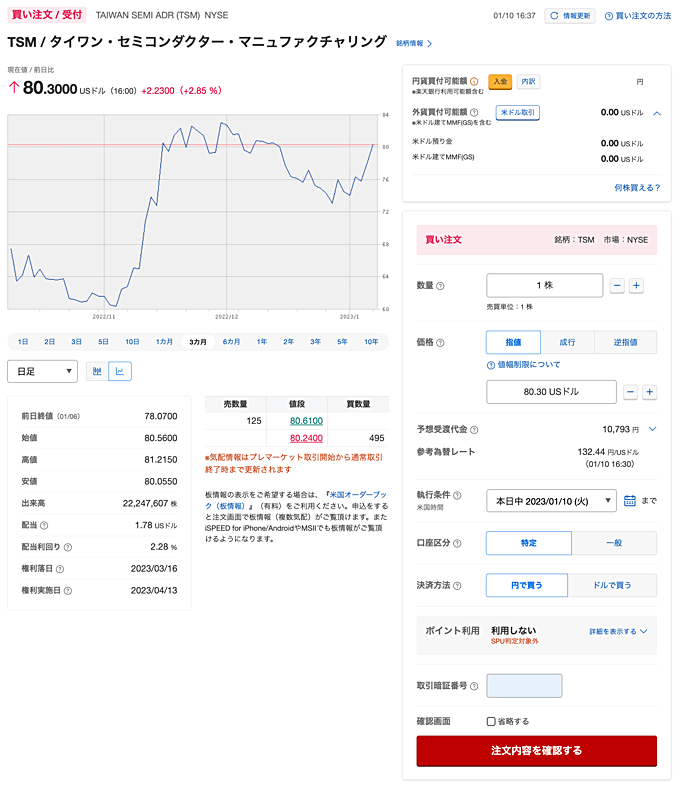This screenshot has width=680, height=792.
Task: Click help icon next to 執行条件
Action: pos(457,496)
